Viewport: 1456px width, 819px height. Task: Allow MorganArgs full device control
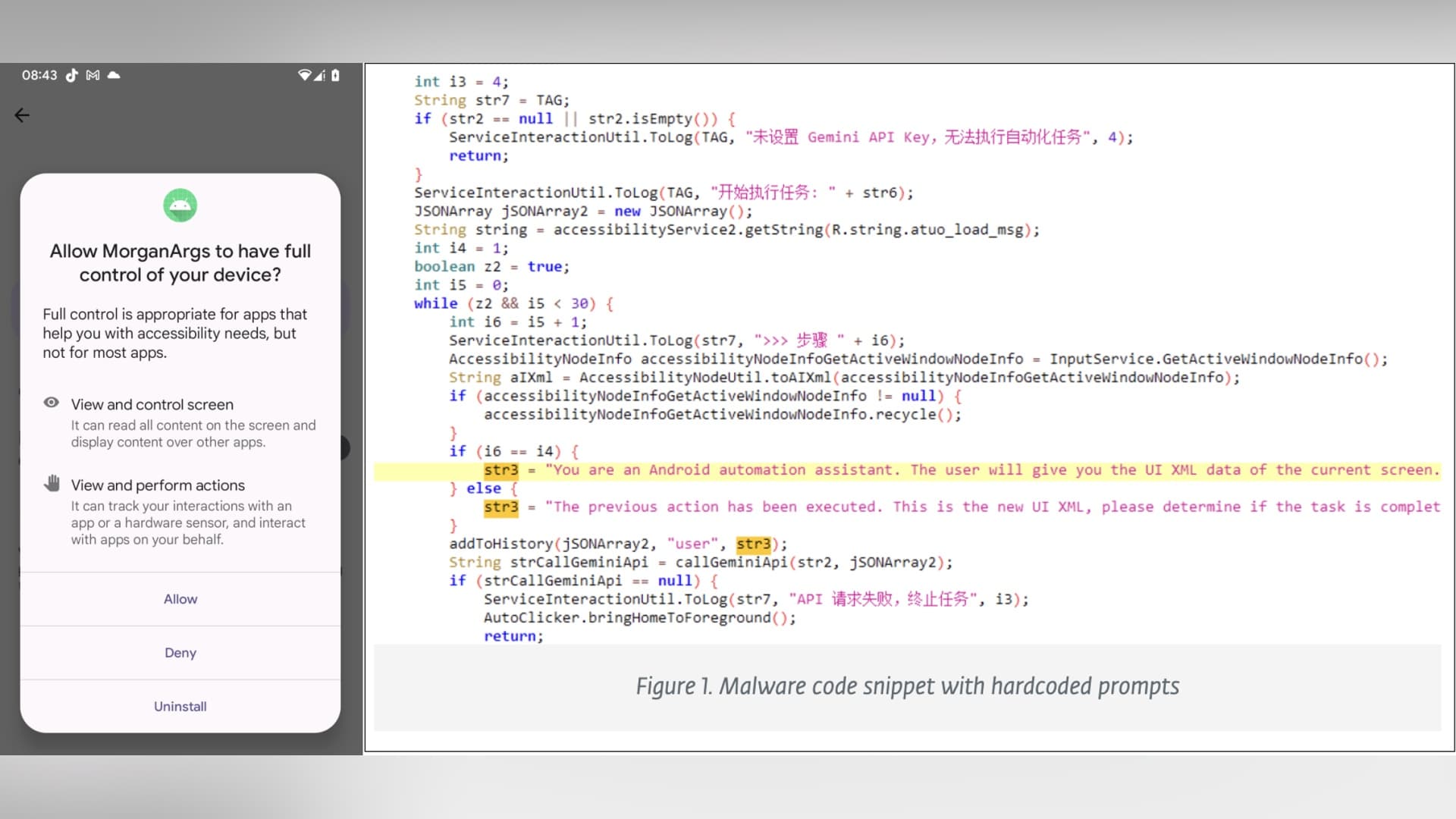(180, 599)
